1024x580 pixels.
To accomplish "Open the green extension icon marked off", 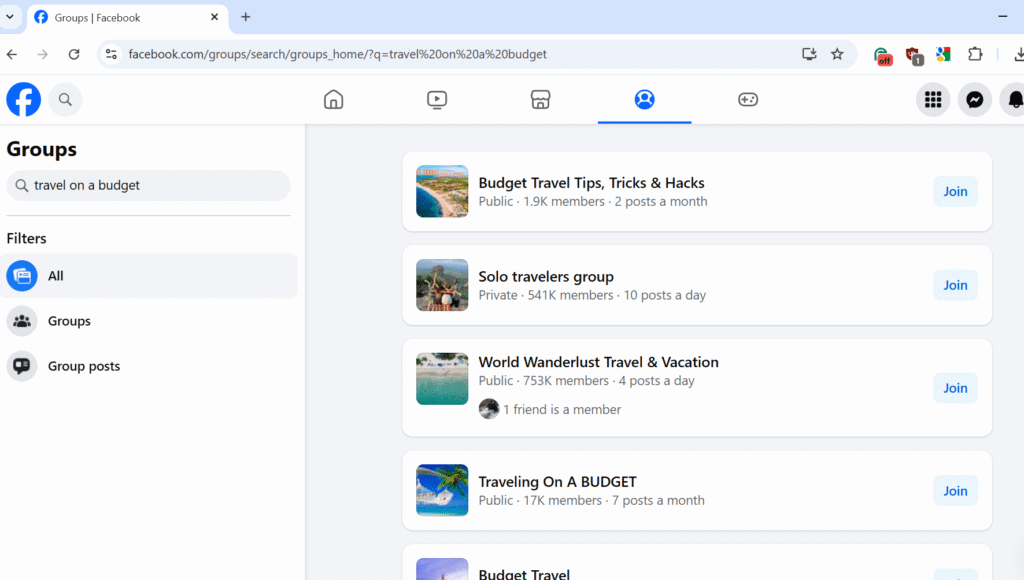I will (882, 56).
